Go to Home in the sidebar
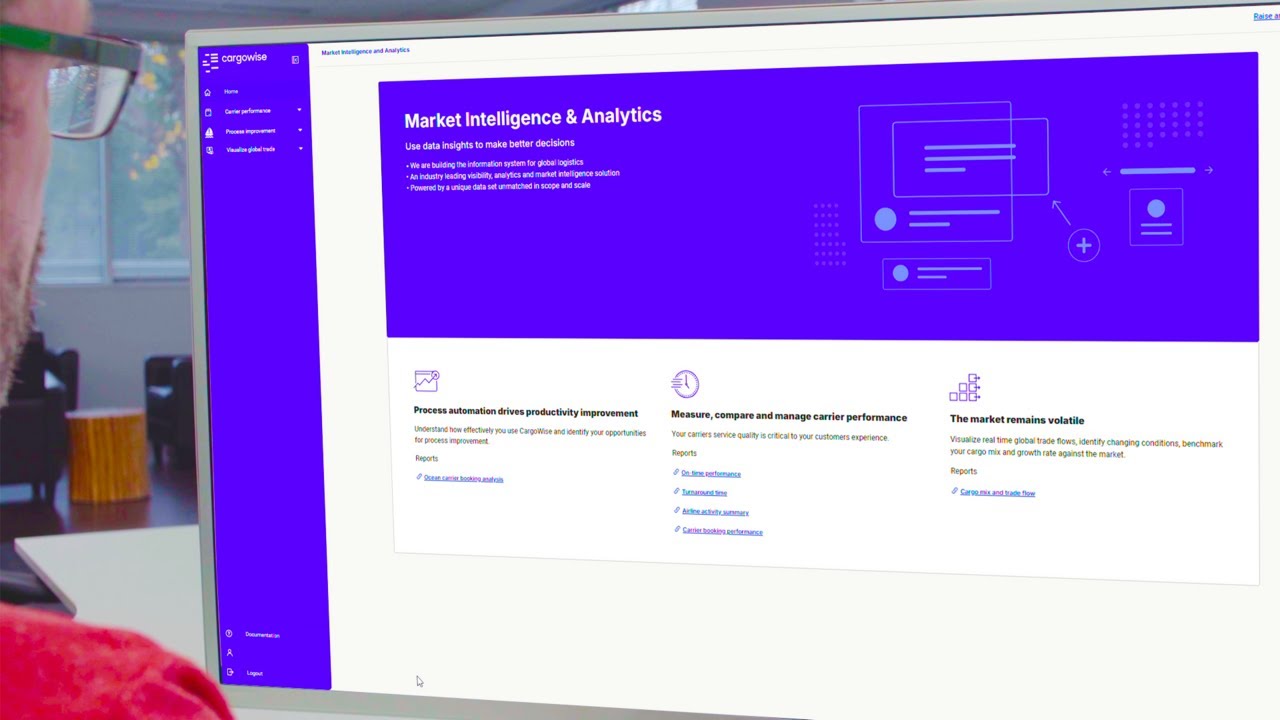1280x720 pixels. 231,92
